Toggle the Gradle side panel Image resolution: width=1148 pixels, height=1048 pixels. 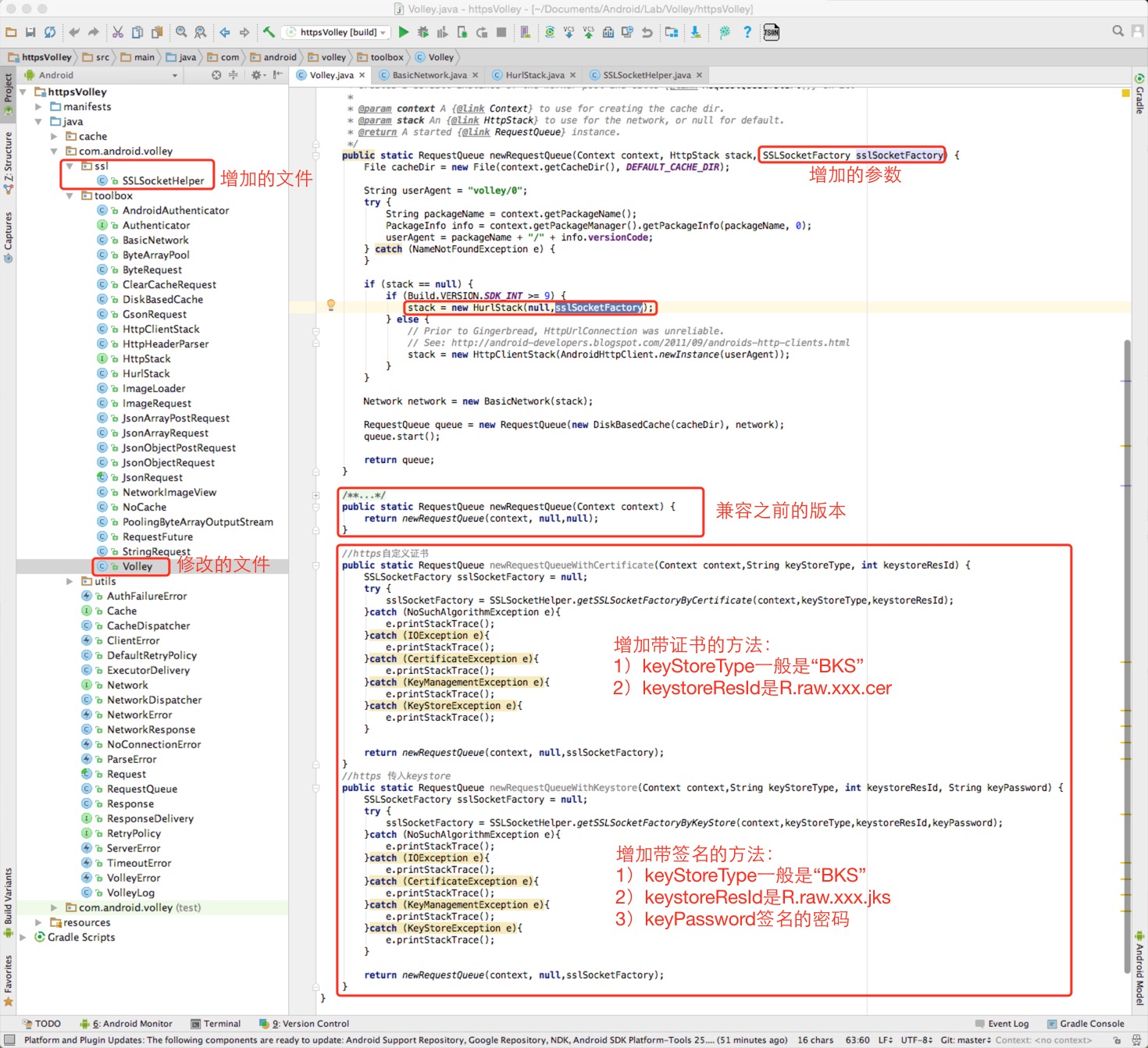pyautogui.click(x=1139, y=94)
